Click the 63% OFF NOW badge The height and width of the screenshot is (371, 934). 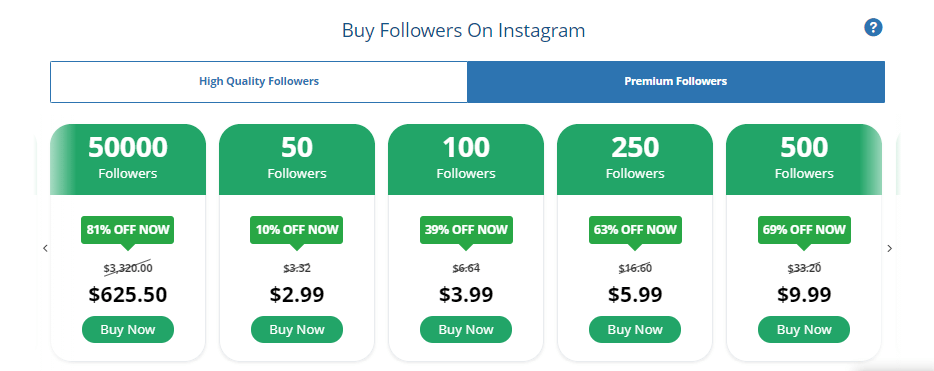click(x=635, y=230)
